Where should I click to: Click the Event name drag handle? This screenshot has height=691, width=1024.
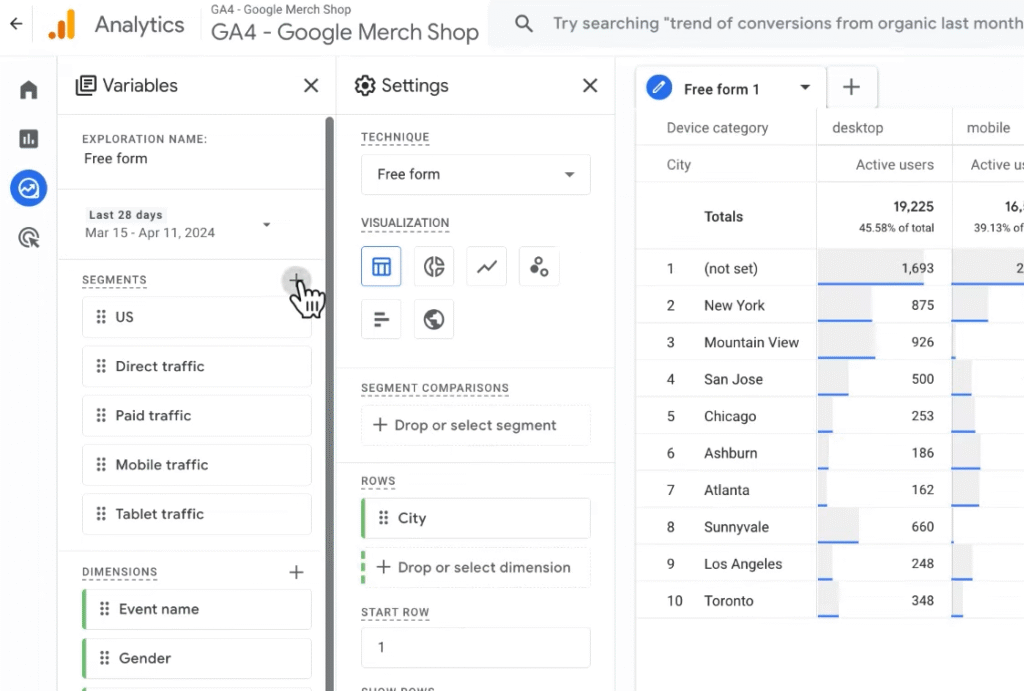pyautogui.click(x=104, y=609)
